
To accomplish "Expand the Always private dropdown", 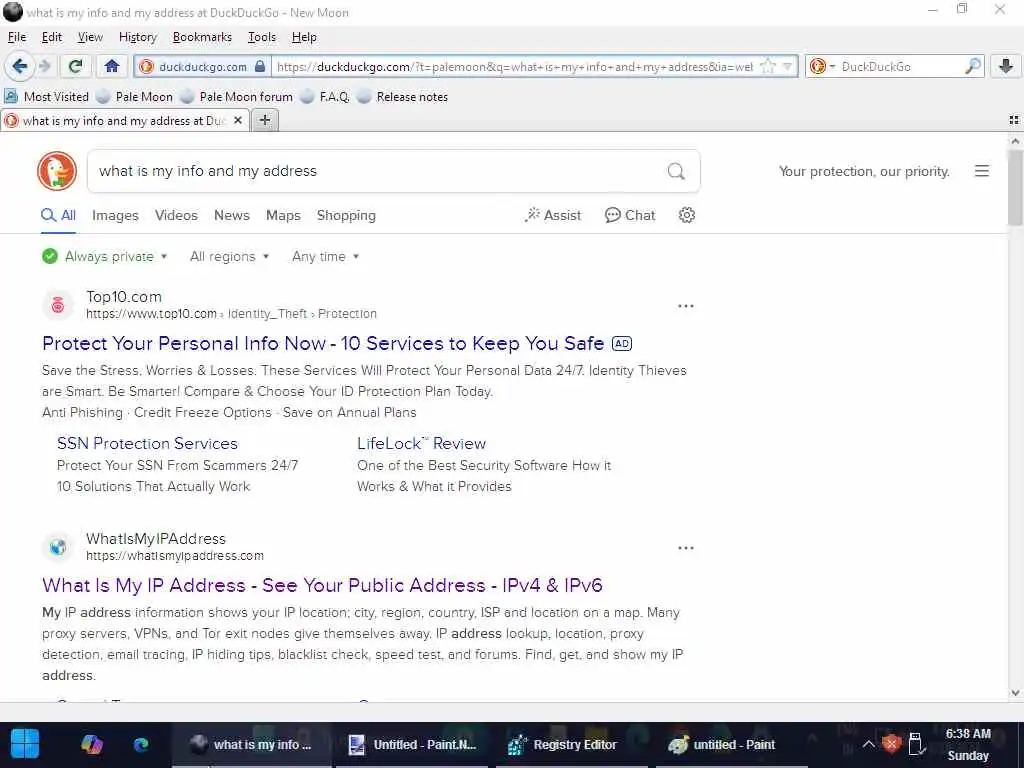I will point(104,257).
